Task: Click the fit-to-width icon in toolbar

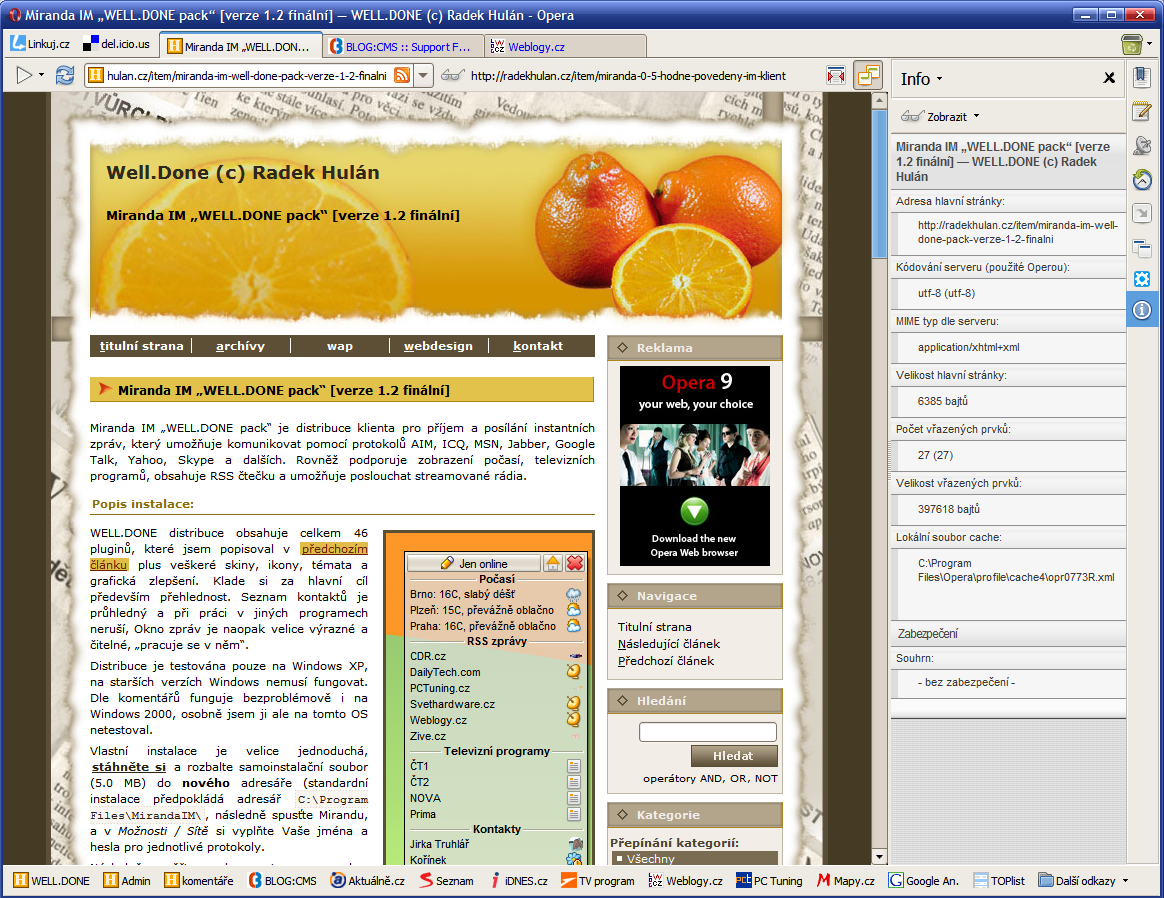Action: [836, 75]
